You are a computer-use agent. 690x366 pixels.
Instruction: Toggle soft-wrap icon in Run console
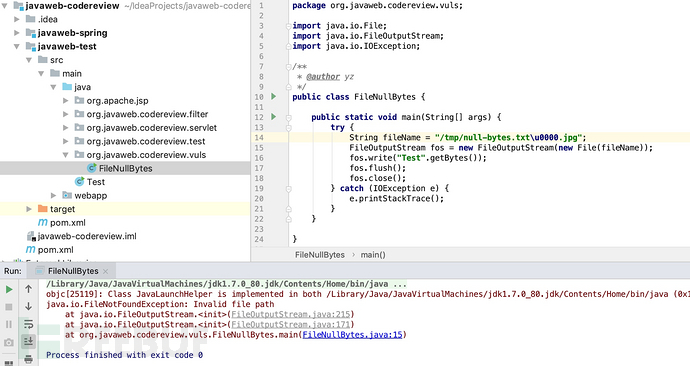tap(29, 324)
